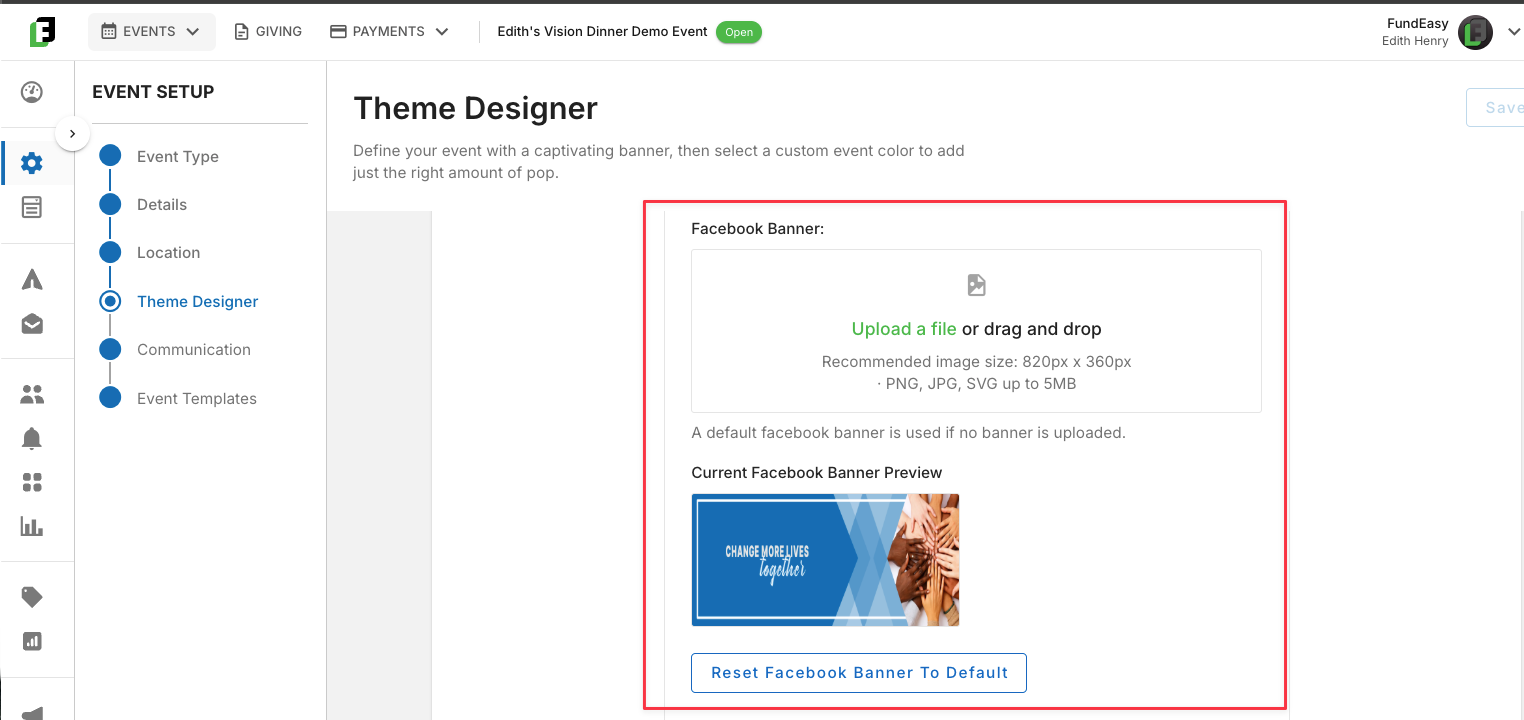Image resolution: width=1524 pixels, height=720 pixels.
Task: Go to the GIVING menu item
Action: 267,32
